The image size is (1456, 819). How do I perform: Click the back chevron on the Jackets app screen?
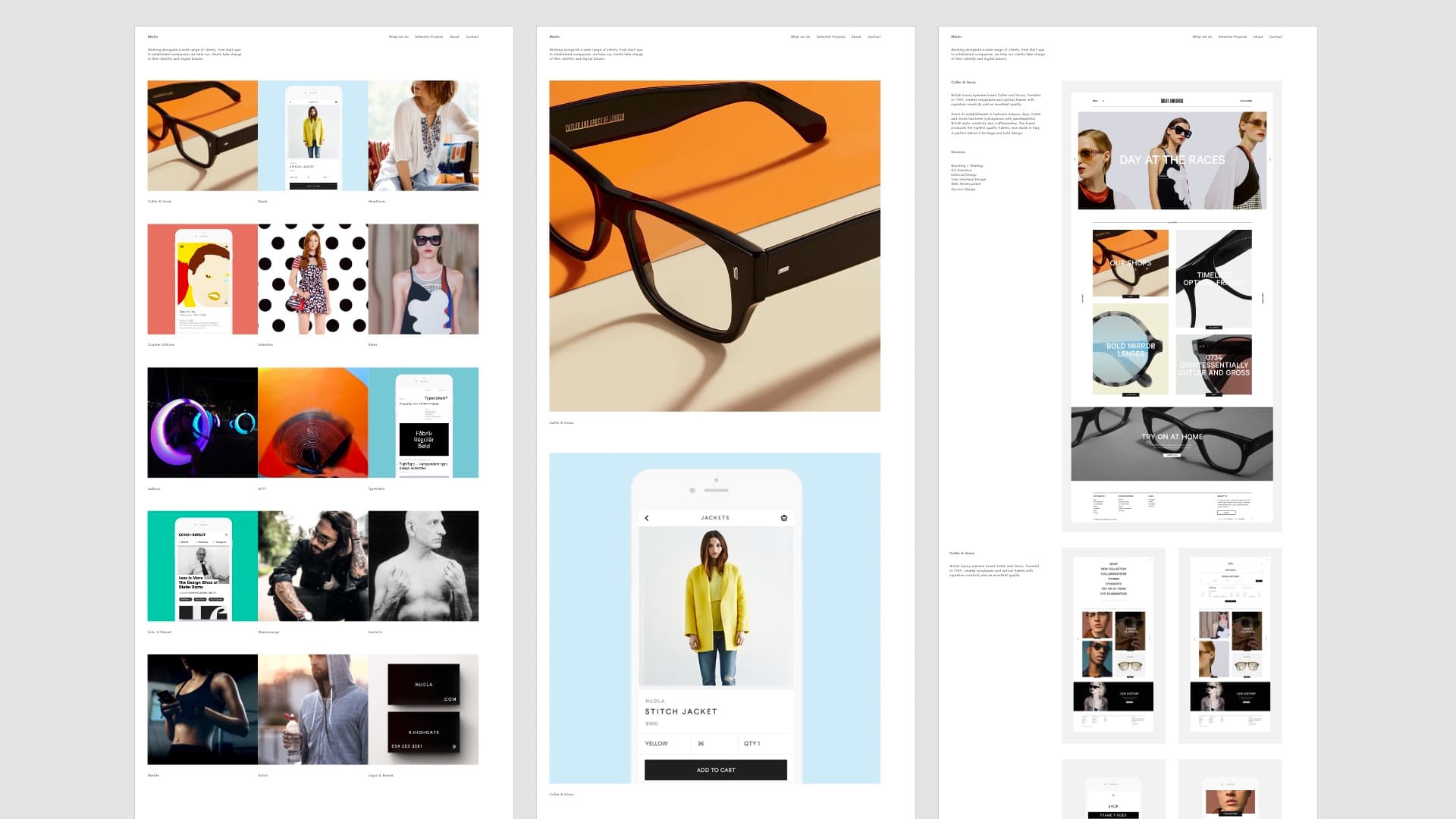(x=647, y=517)
